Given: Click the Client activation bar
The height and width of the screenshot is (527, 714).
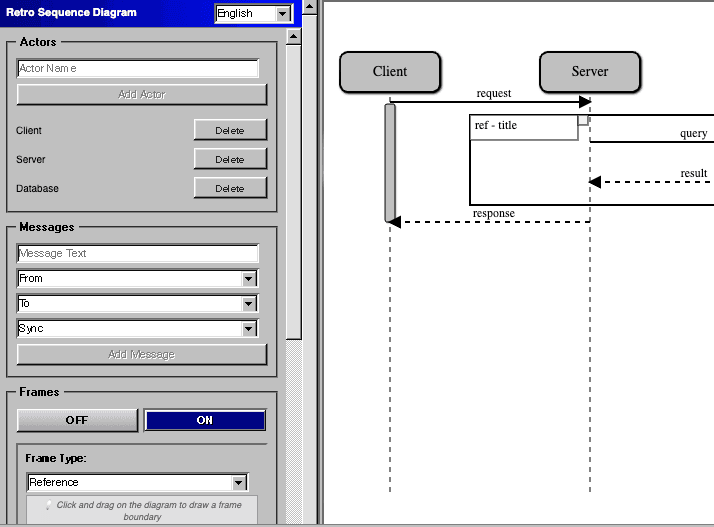Looking at the screenshot, I should point(390,163).
